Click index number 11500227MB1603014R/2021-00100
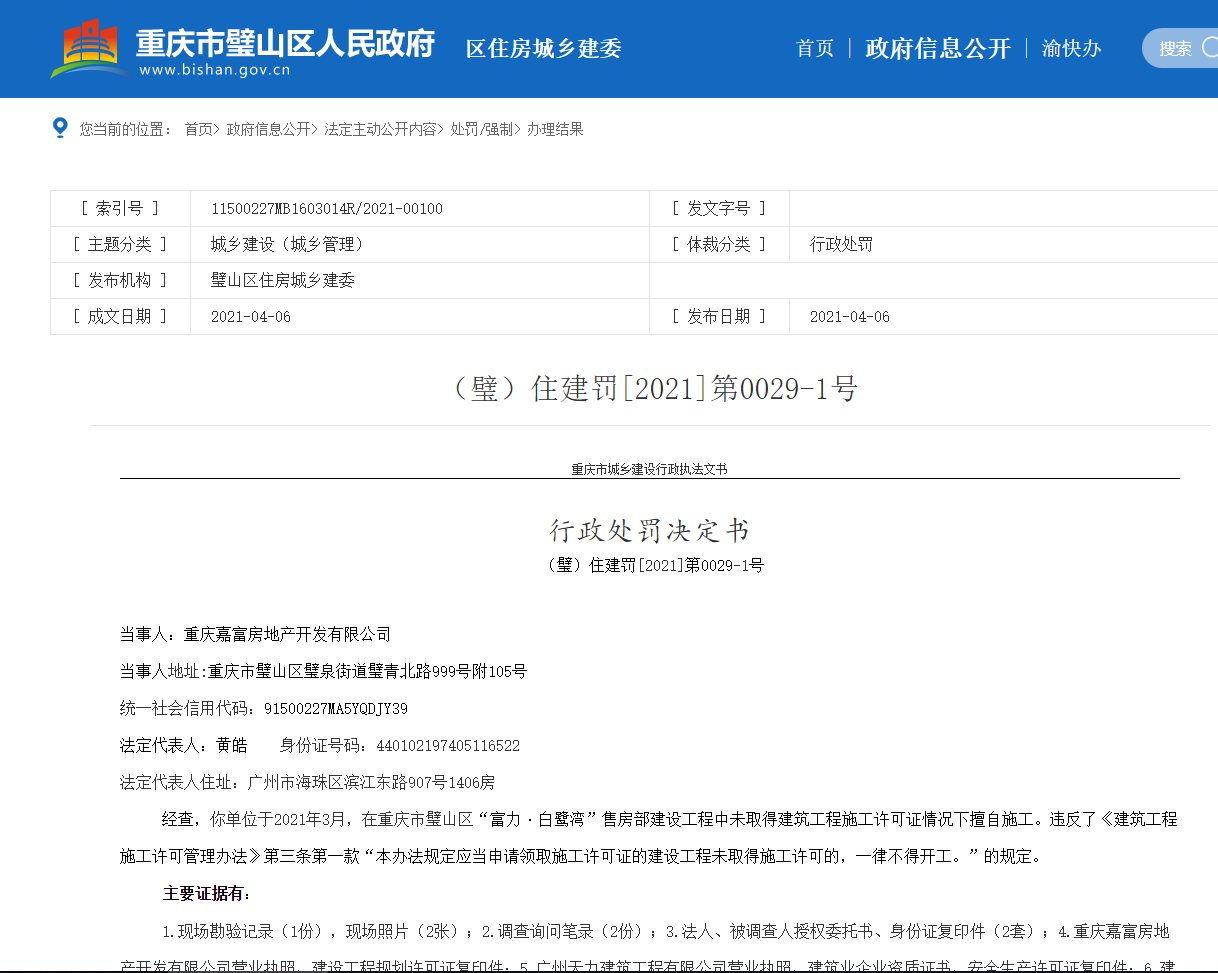This screenshot has height=973, width=1218. 326,209
